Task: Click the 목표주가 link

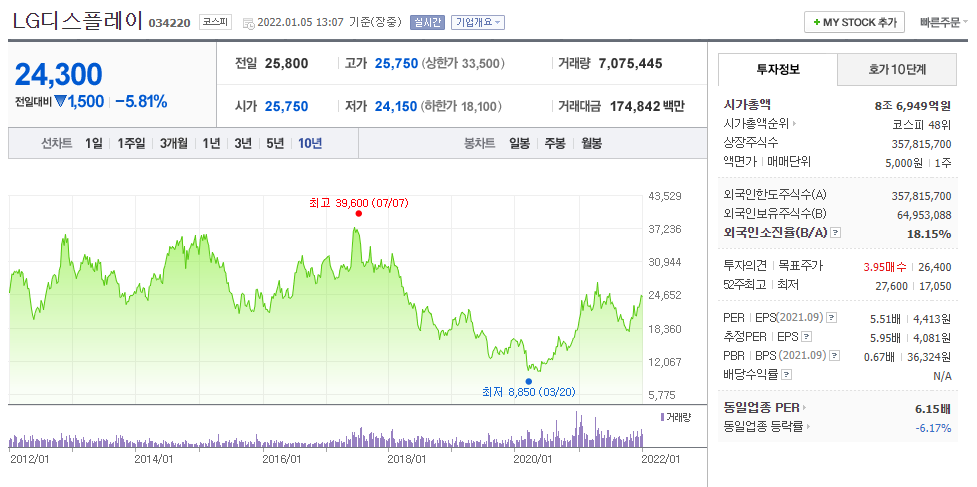Action: pyautogui.click(x=800, y=267)
